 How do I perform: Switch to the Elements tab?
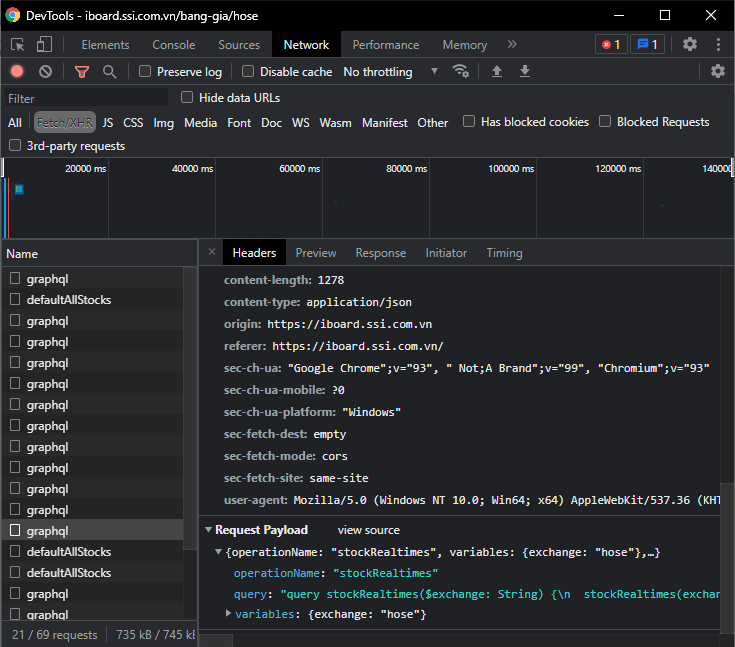coord(105,45)
